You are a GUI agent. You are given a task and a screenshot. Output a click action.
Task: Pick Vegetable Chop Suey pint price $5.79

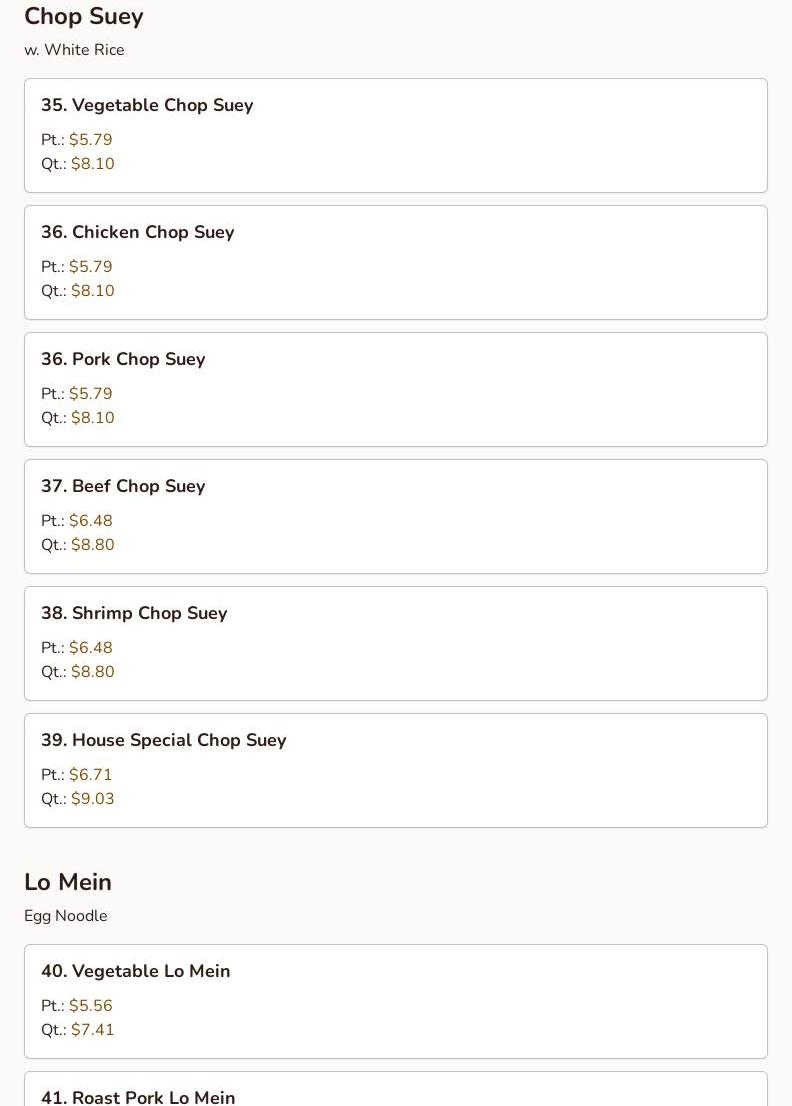pyautogui.click(x=90, y=140)
